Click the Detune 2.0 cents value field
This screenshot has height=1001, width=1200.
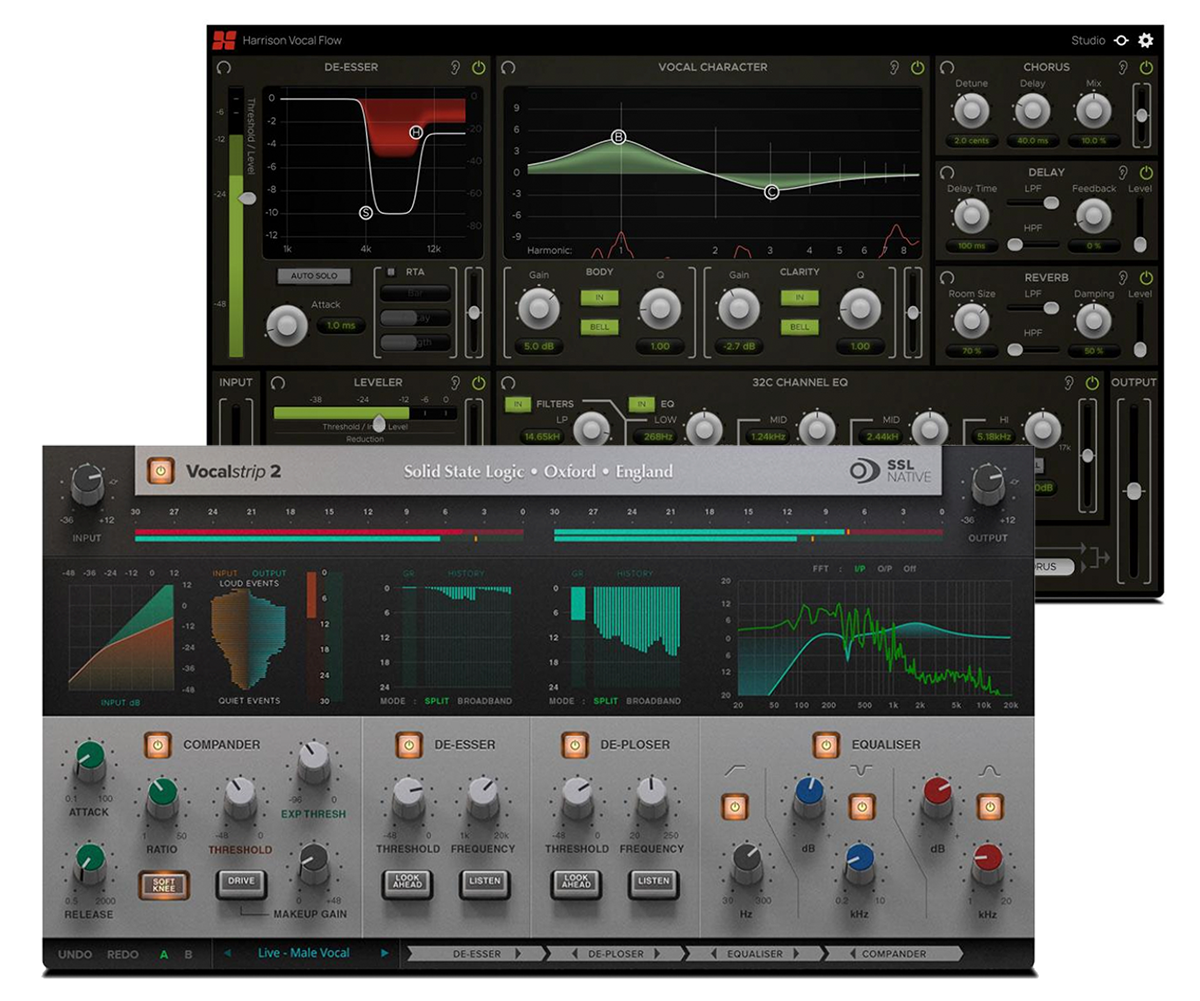pyautogui.click(x=970, y=141)
